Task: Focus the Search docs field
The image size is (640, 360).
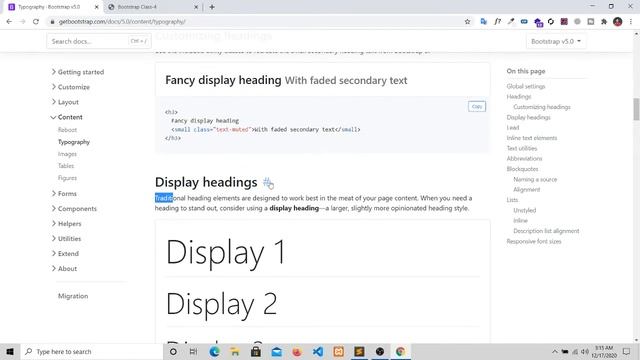Action: (x=99, y=41)
